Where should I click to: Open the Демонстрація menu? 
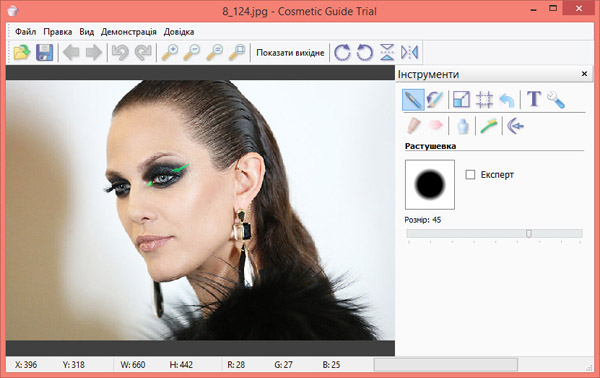(129, 32)
